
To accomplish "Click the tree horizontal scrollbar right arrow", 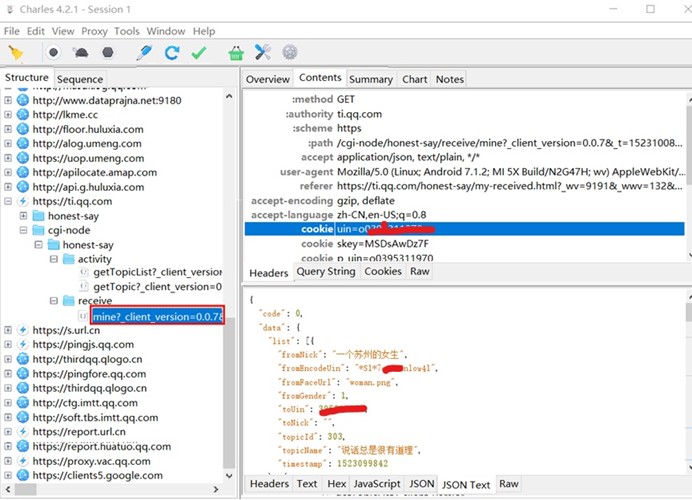I will pyautogui.click(x=216, y=489).
